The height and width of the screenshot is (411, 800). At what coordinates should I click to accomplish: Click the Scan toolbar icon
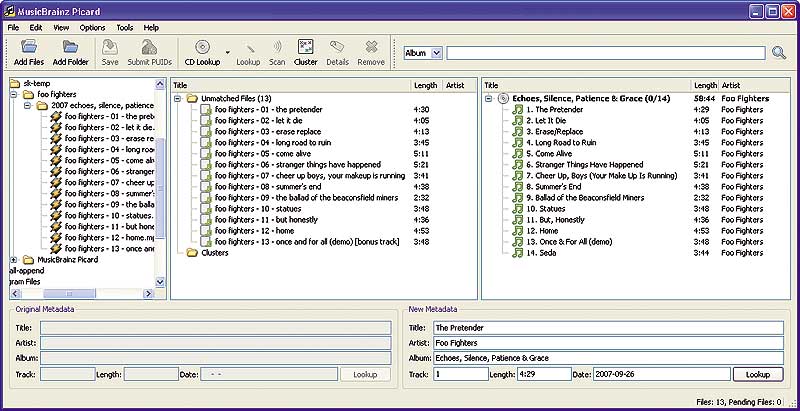277,47
